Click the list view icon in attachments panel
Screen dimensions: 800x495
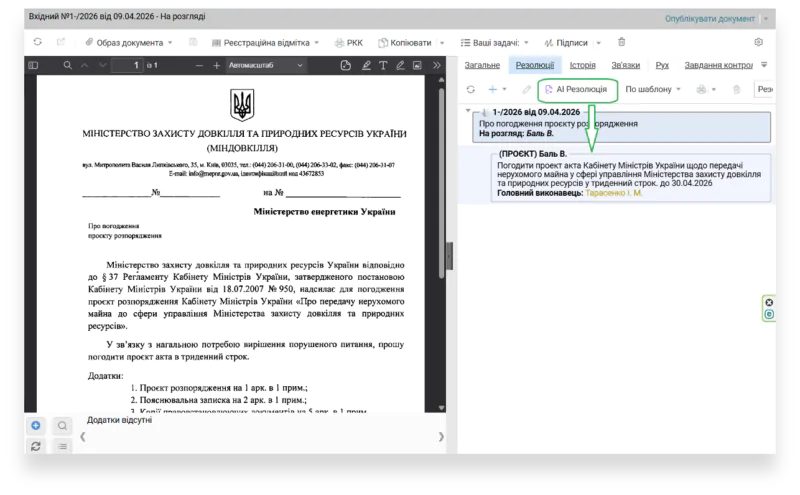tap(62, 447)
